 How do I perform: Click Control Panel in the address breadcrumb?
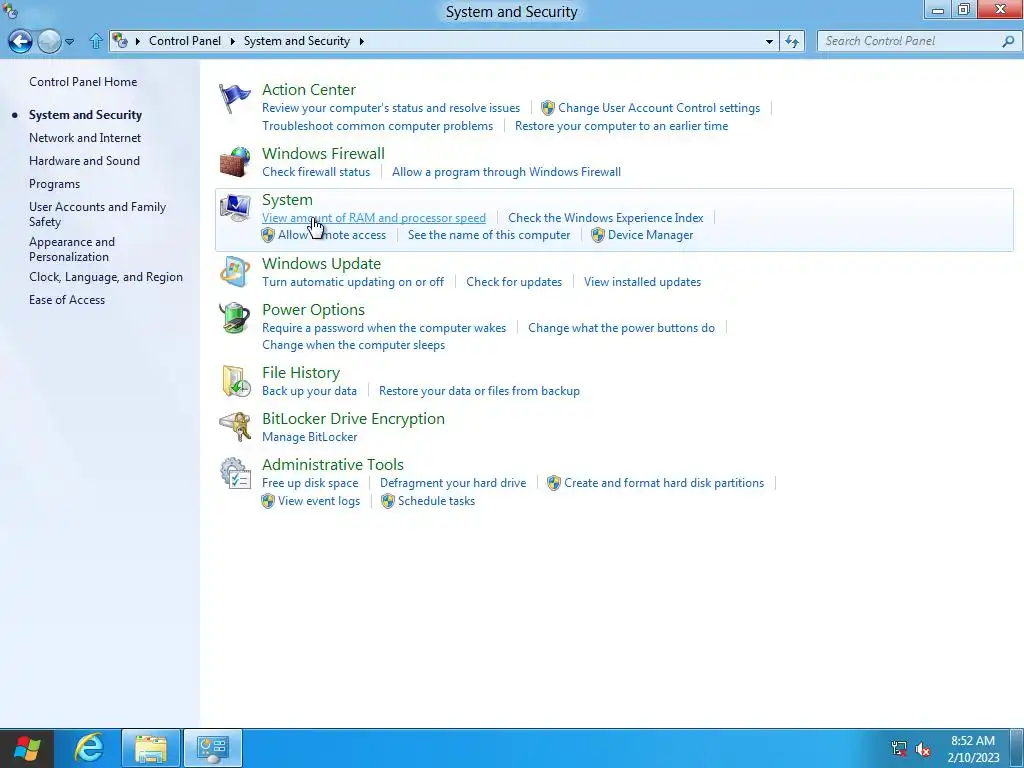[x=185, y=40]
